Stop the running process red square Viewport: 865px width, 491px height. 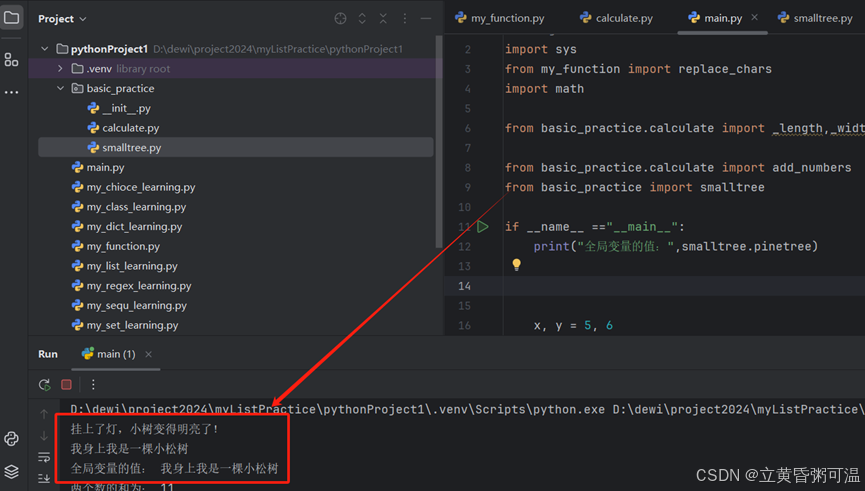coord(66,385)
